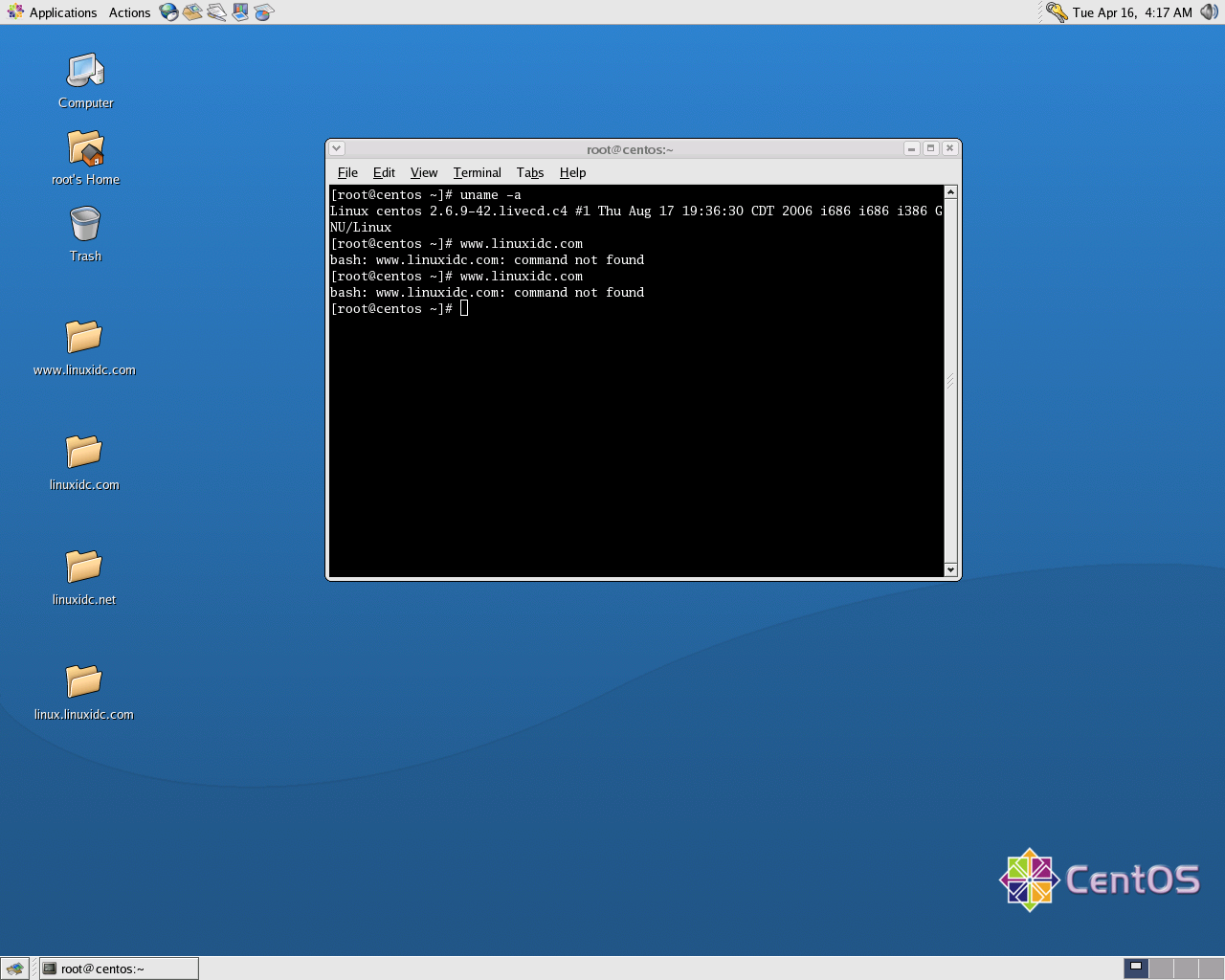
Task: Open the email client panel icon
Action: 192,12
